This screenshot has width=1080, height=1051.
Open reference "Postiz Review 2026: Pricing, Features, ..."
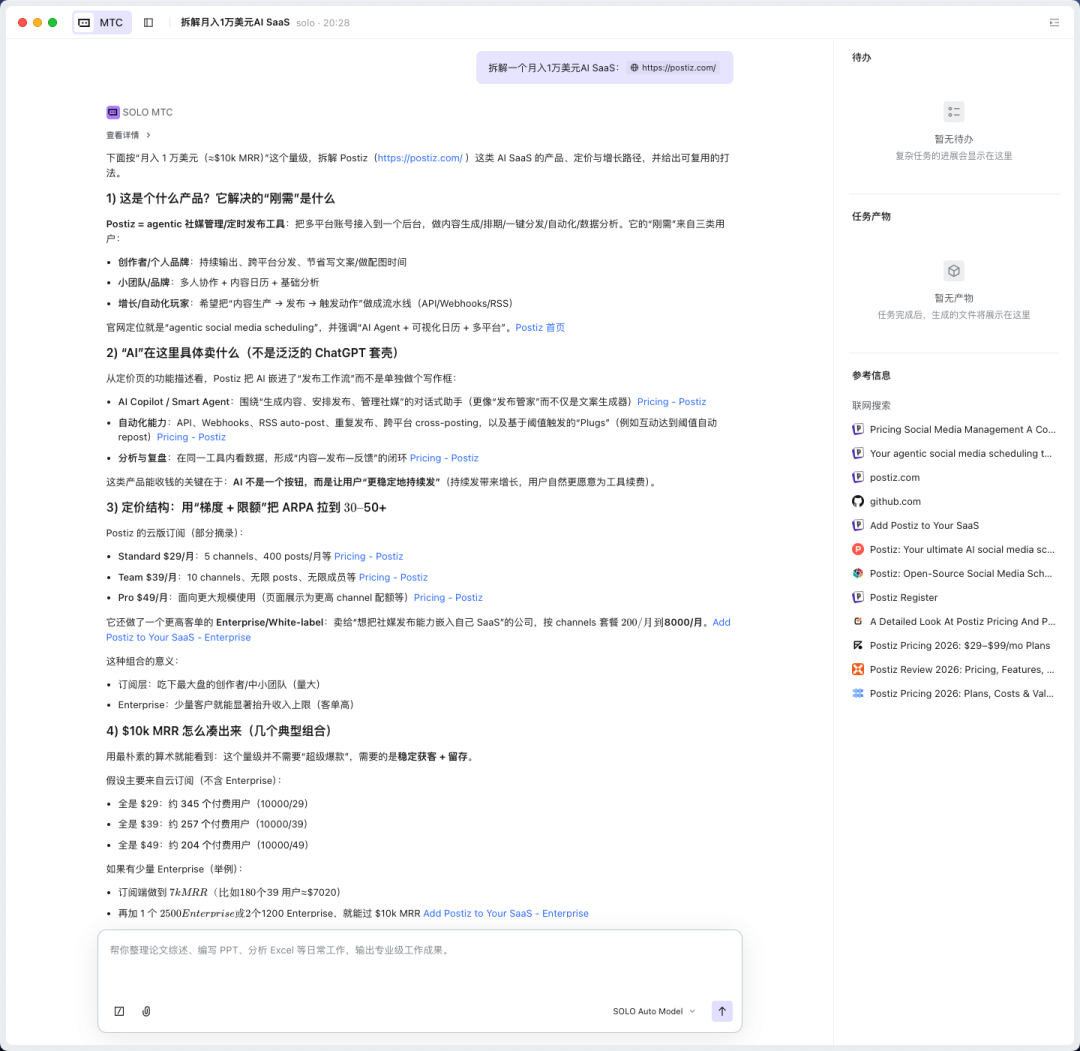coord(953,669)
